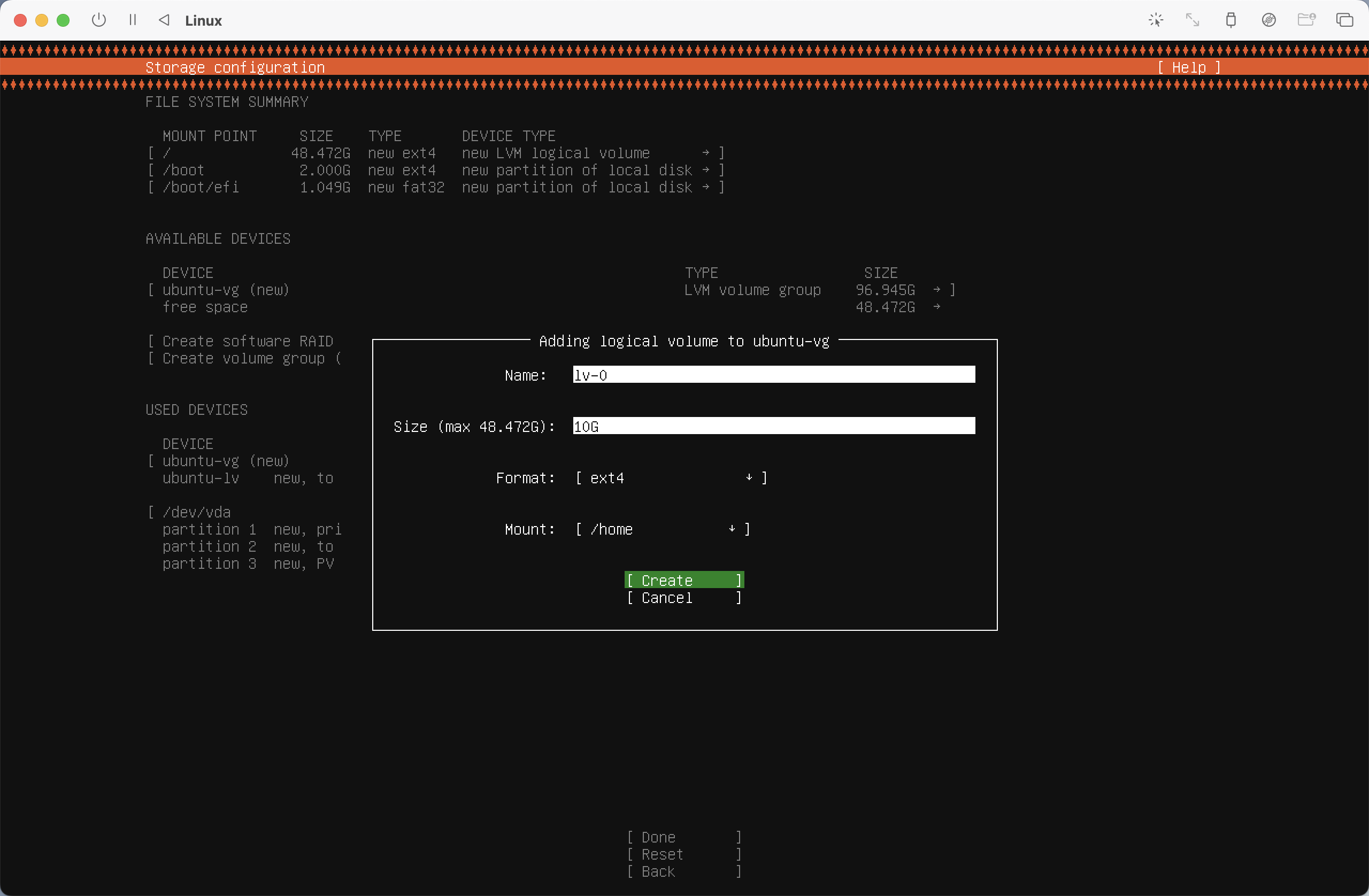The height and width of the screenshot is (896, 1369).
Task: Open the /boot/efi mount point entry menu
Action: coord(435,188)
